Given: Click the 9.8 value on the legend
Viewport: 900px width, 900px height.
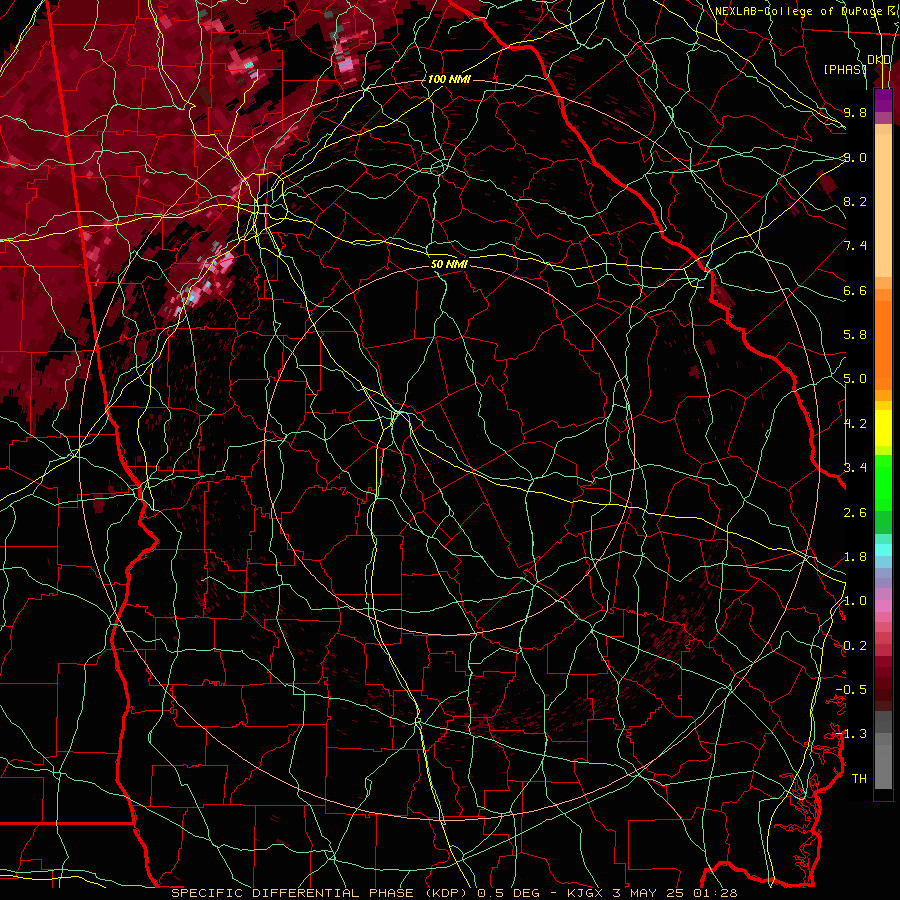Looking at the screenshot, I should [855, 112].
